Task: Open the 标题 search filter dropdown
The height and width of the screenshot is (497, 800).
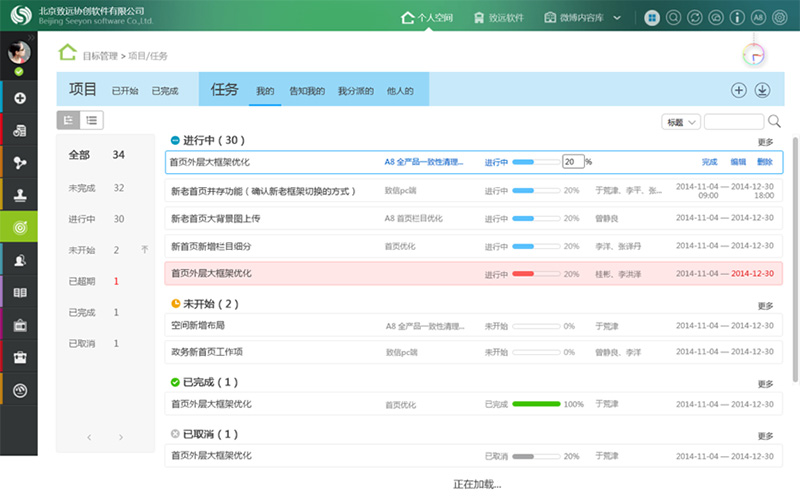Action: click(x=680, y=122)
